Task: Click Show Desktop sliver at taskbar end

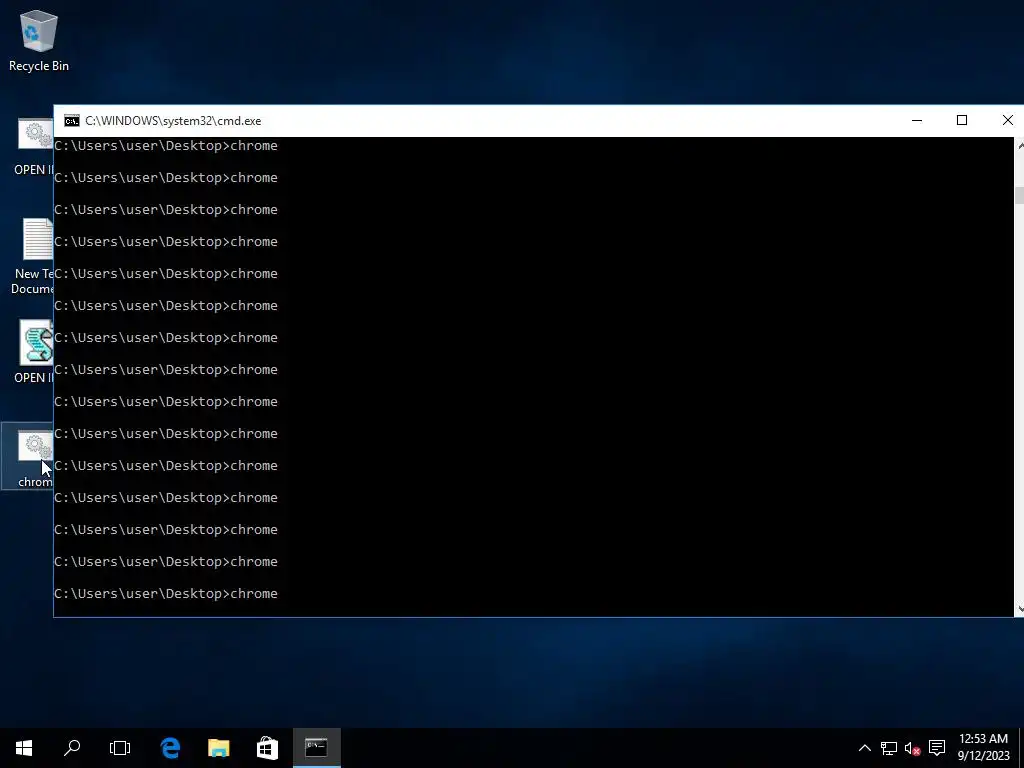Action: (x=1021, y=748)
